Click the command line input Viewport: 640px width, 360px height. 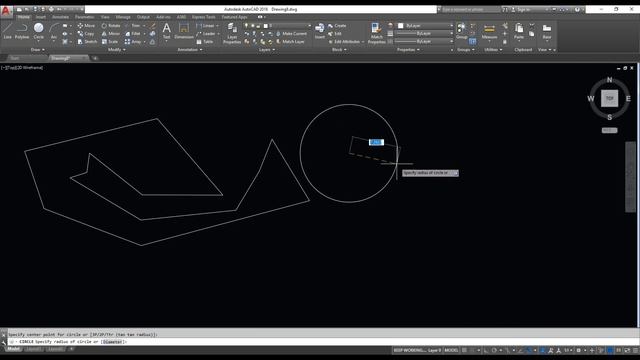[322, 342]
